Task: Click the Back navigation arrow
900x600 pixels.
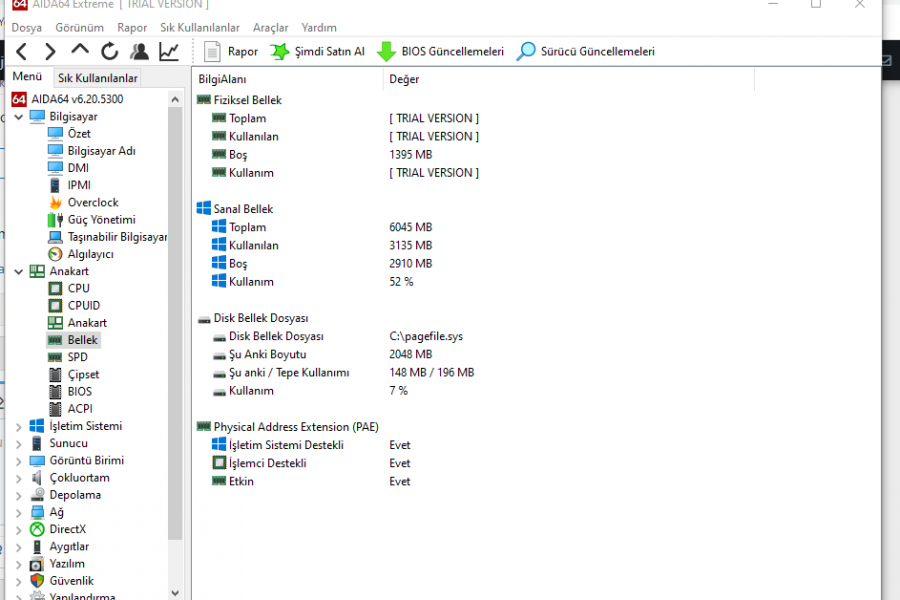Action: coord(22,52)
